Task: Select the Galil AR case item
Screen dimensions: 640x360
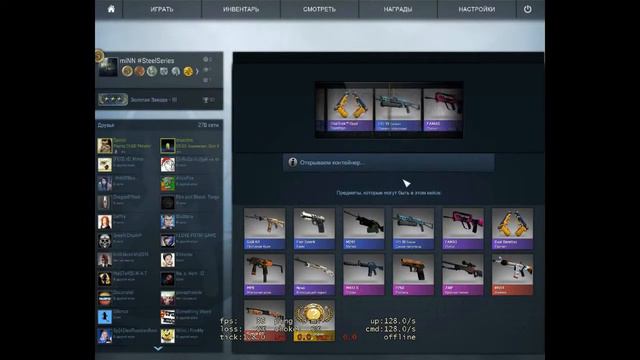Action: [264, 229]
